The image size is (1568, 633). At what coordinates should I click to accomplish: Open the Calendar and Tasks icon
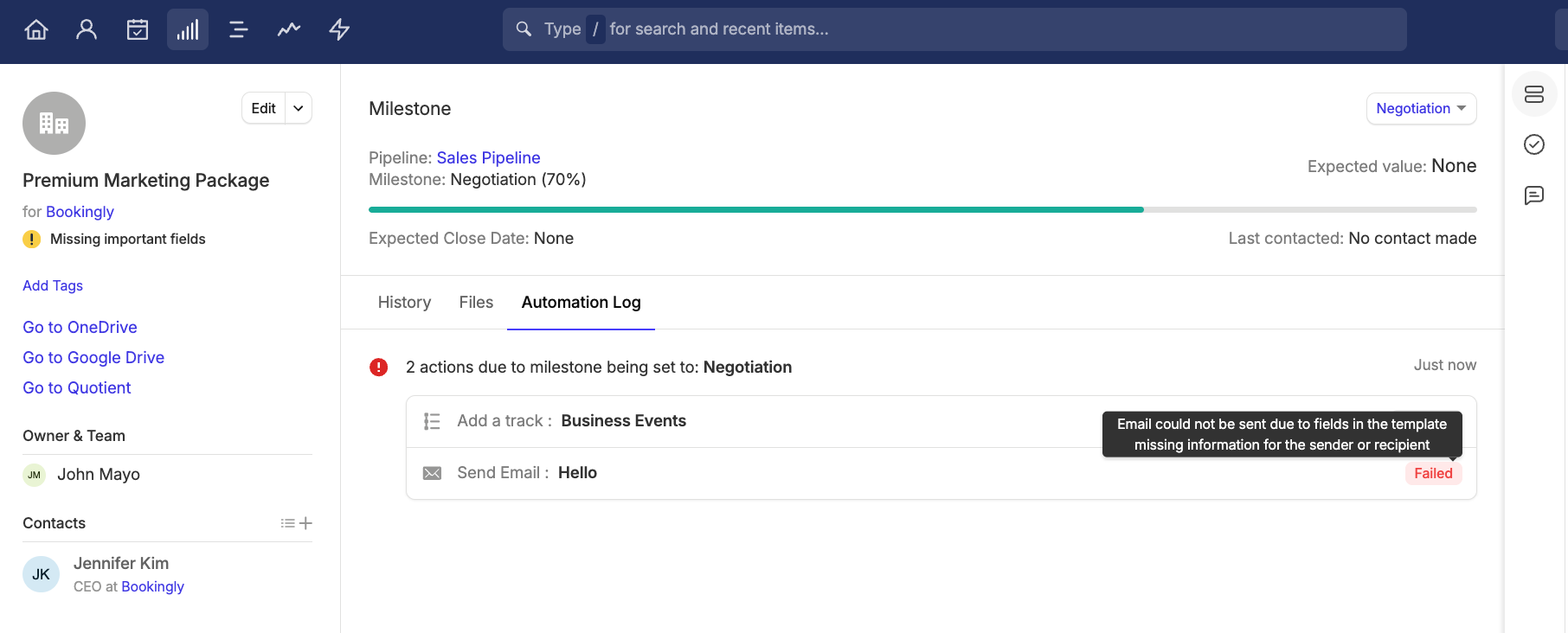point(138,29)
